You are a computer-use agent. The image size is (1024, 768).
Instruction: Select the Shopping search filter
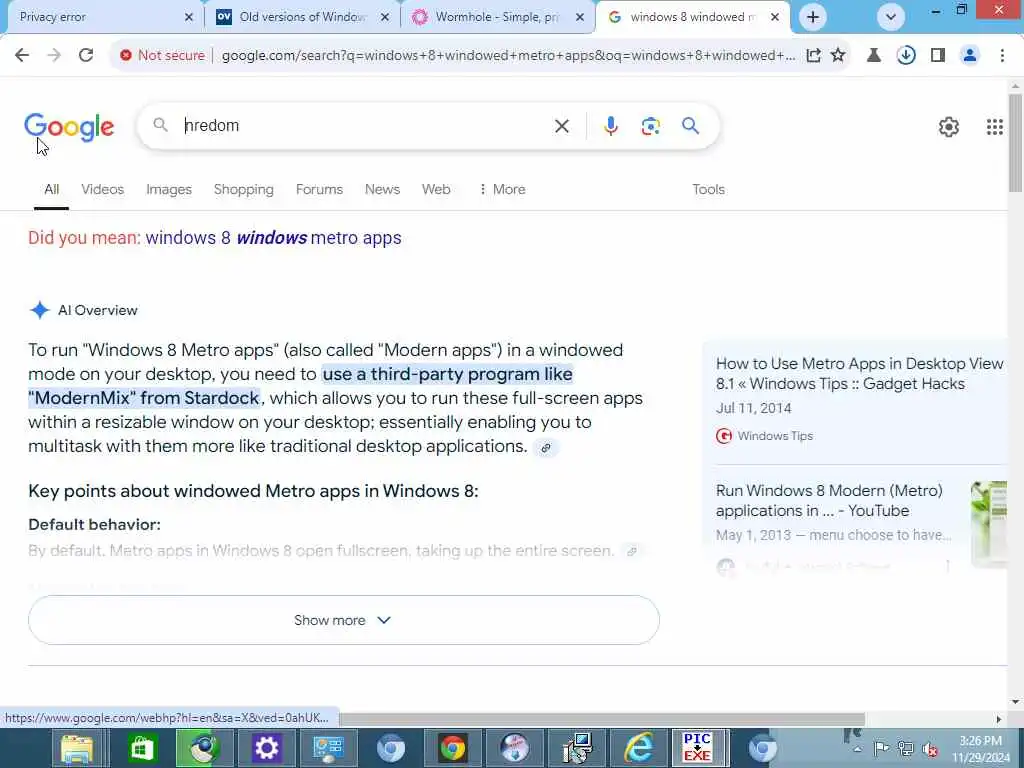click(244, 189)
